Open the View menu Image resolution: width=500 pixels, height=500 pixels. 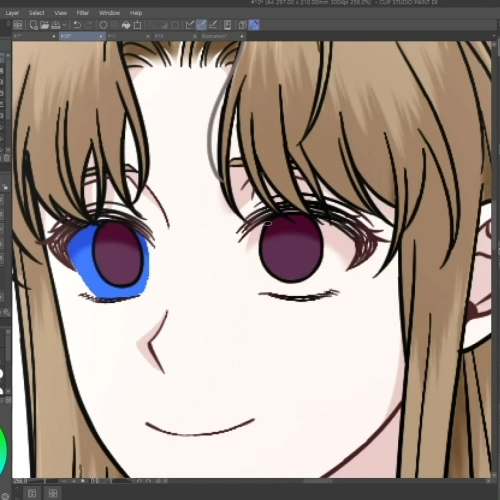coord(60,13)
